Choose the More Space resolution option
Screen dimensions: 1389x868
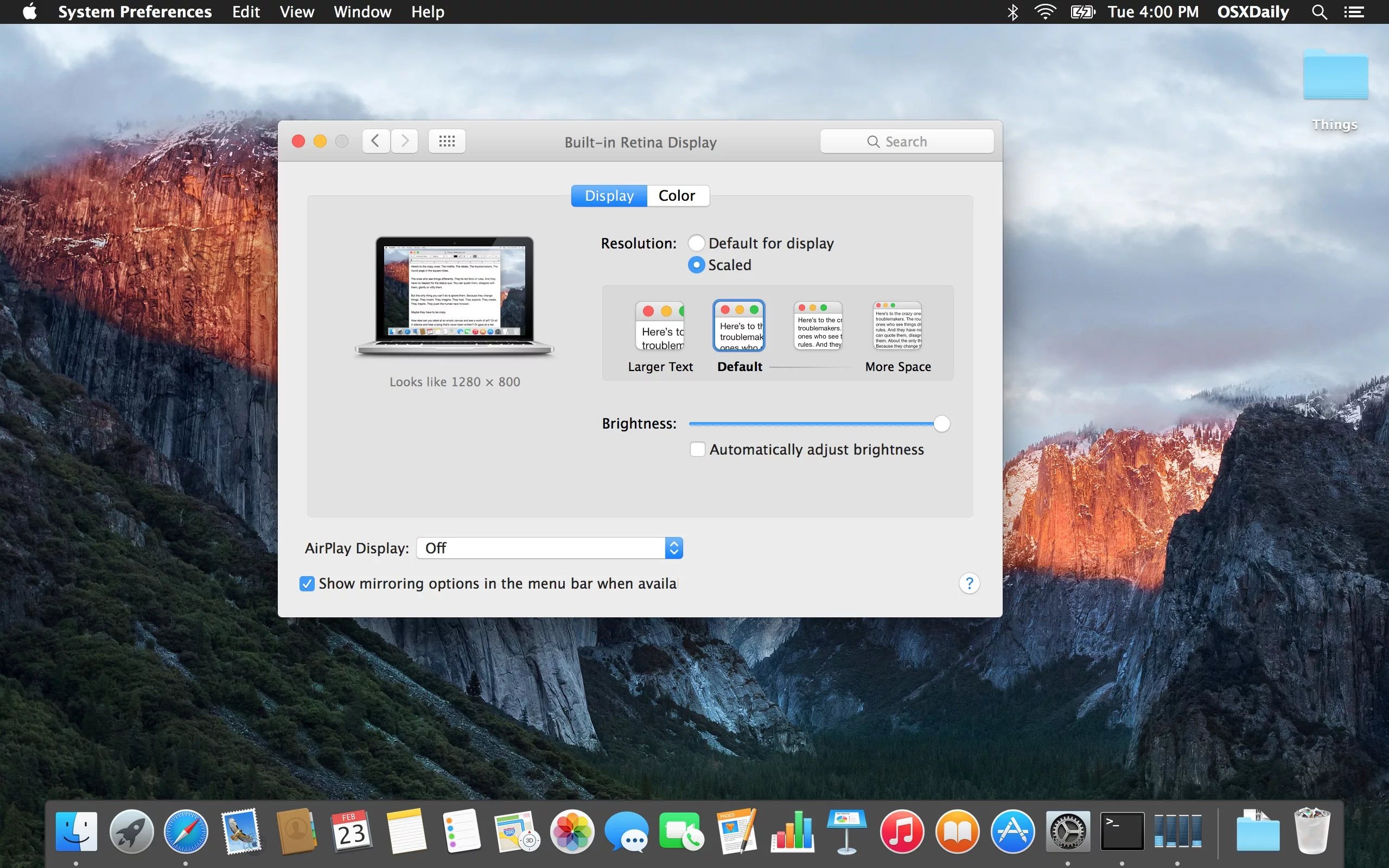point(897,326)
